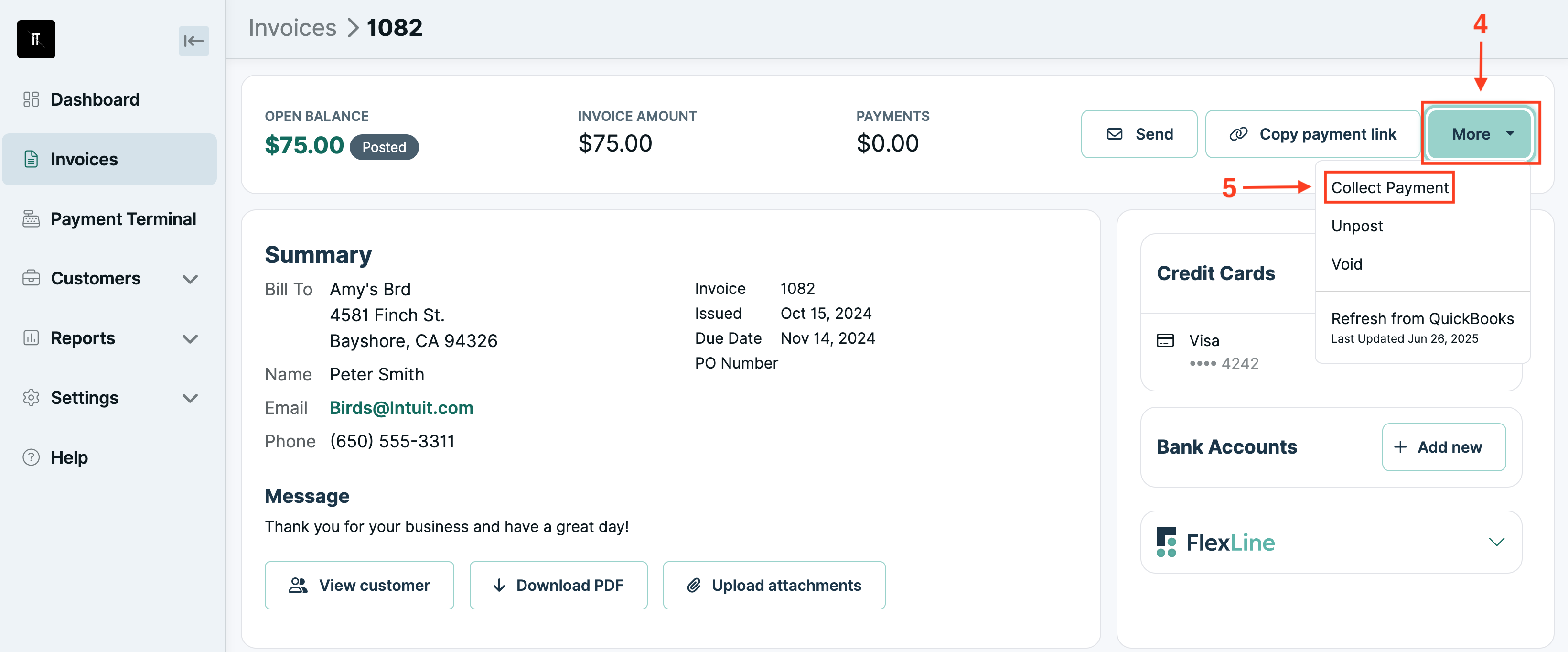The image size is (1568, 652).
Task: Click the Download PDF button
Action: [x=558, y=585]
